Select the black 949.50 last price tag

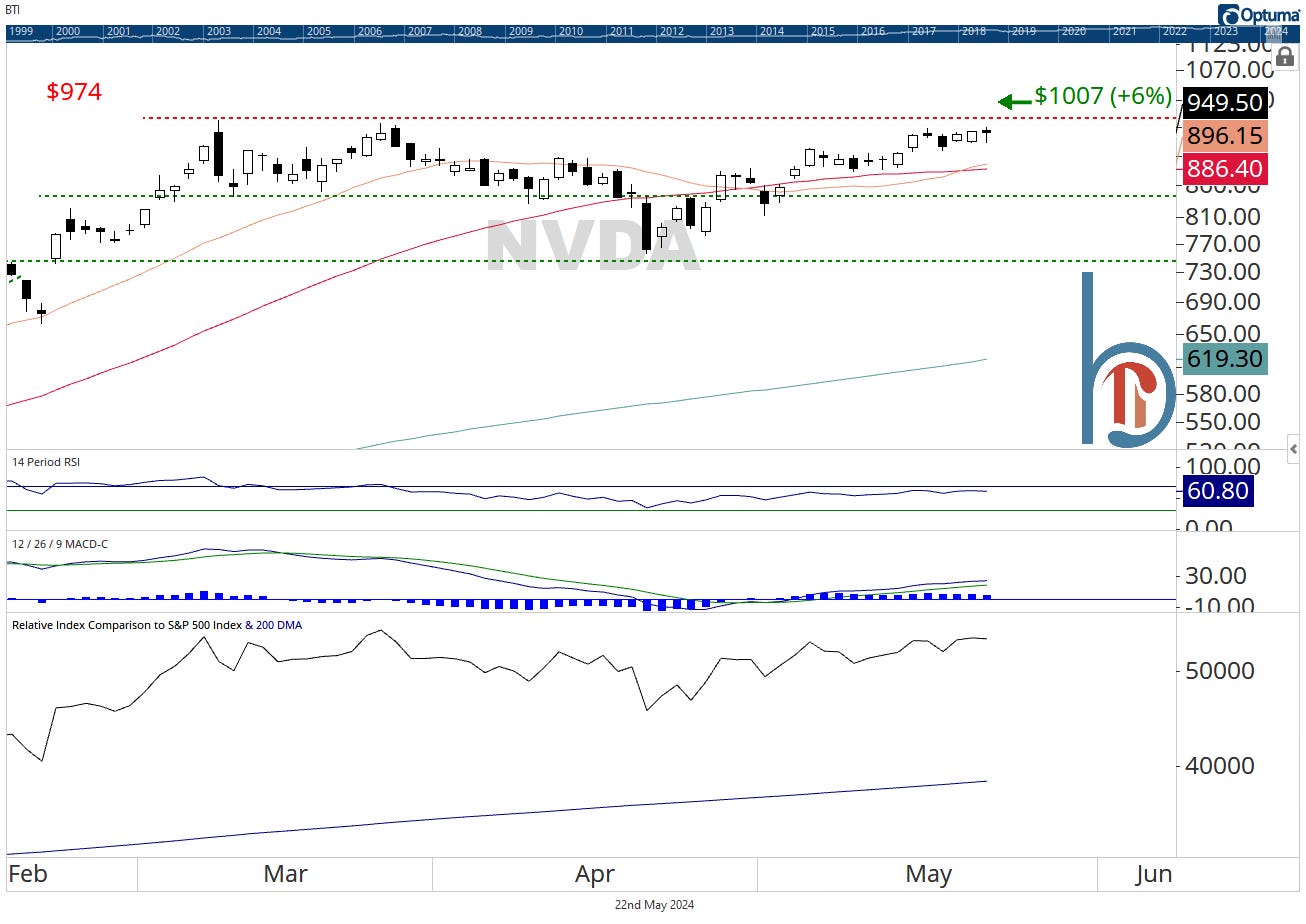[x=1225, y=103]
